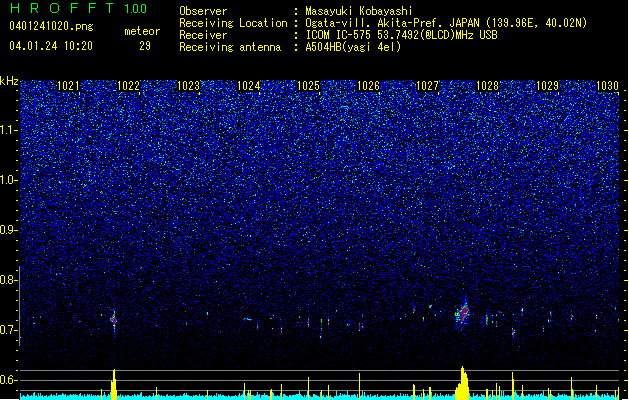
Task: Click the HROFFT title text
Action: [x=62, y=8]
